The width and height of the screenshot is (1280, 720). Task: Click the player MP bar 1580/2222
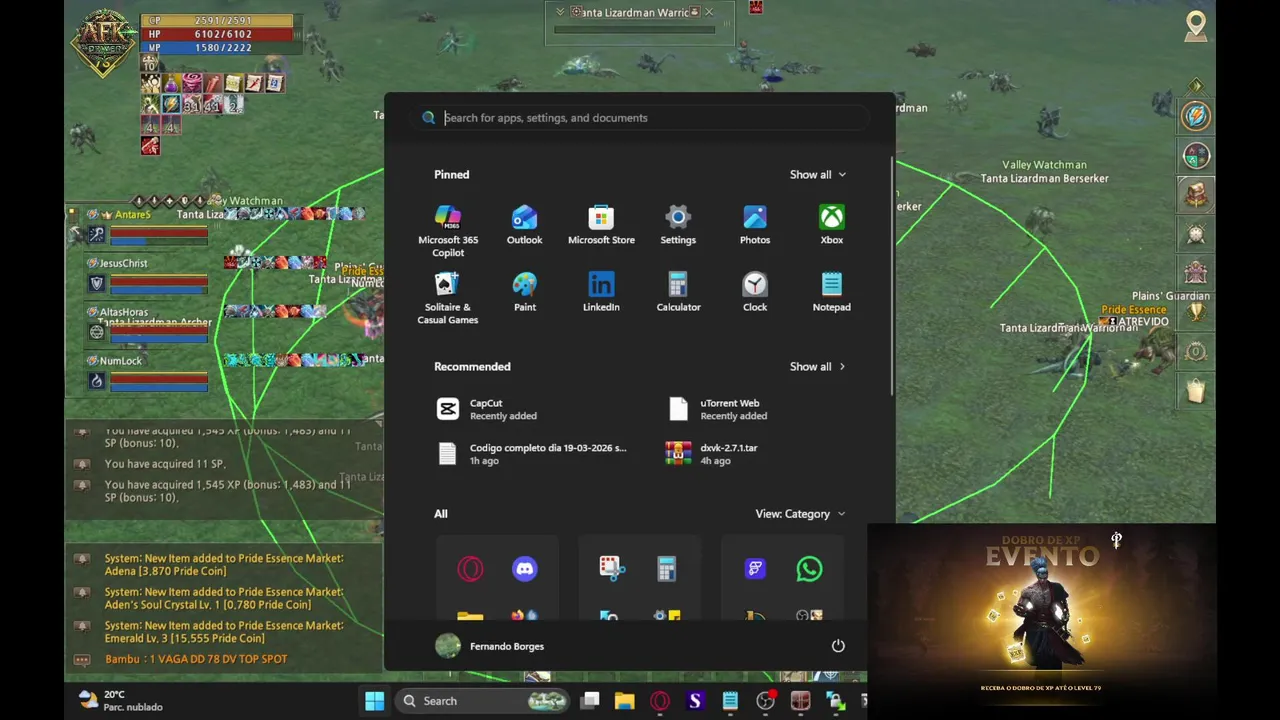tap(219, 47)
